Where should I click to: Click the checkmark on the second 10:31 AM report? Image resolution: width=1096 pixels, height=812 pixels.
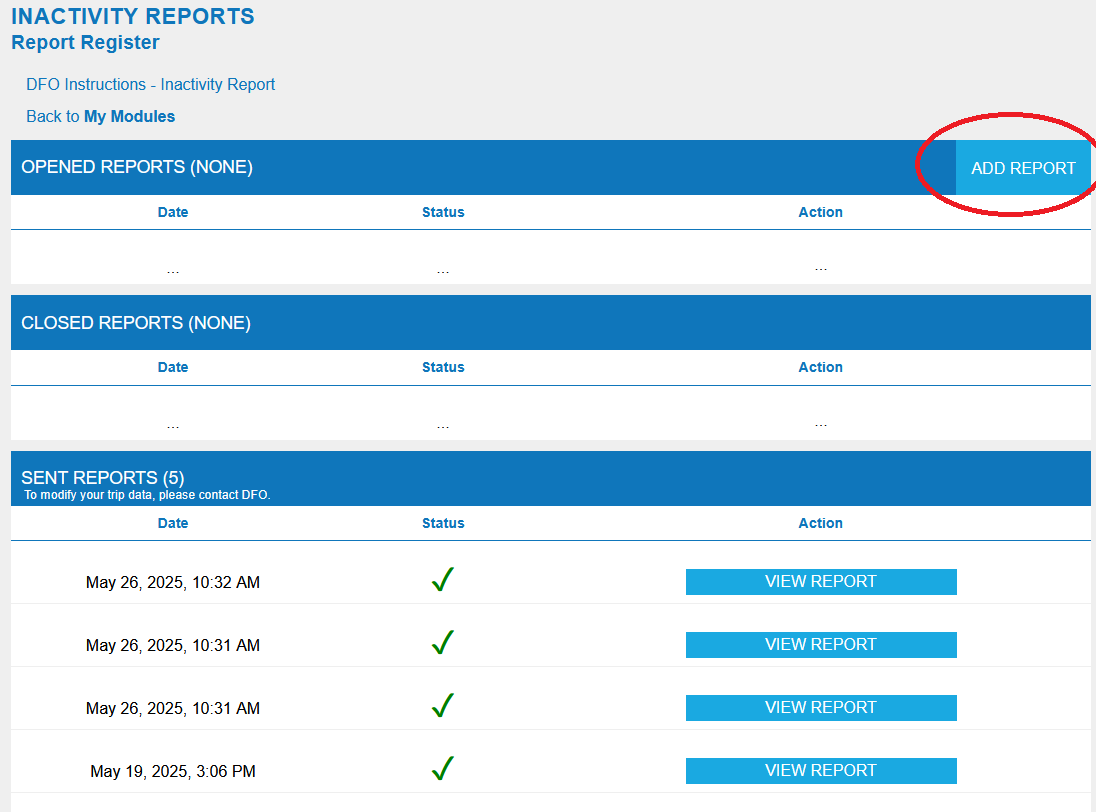tap(443, 705)
